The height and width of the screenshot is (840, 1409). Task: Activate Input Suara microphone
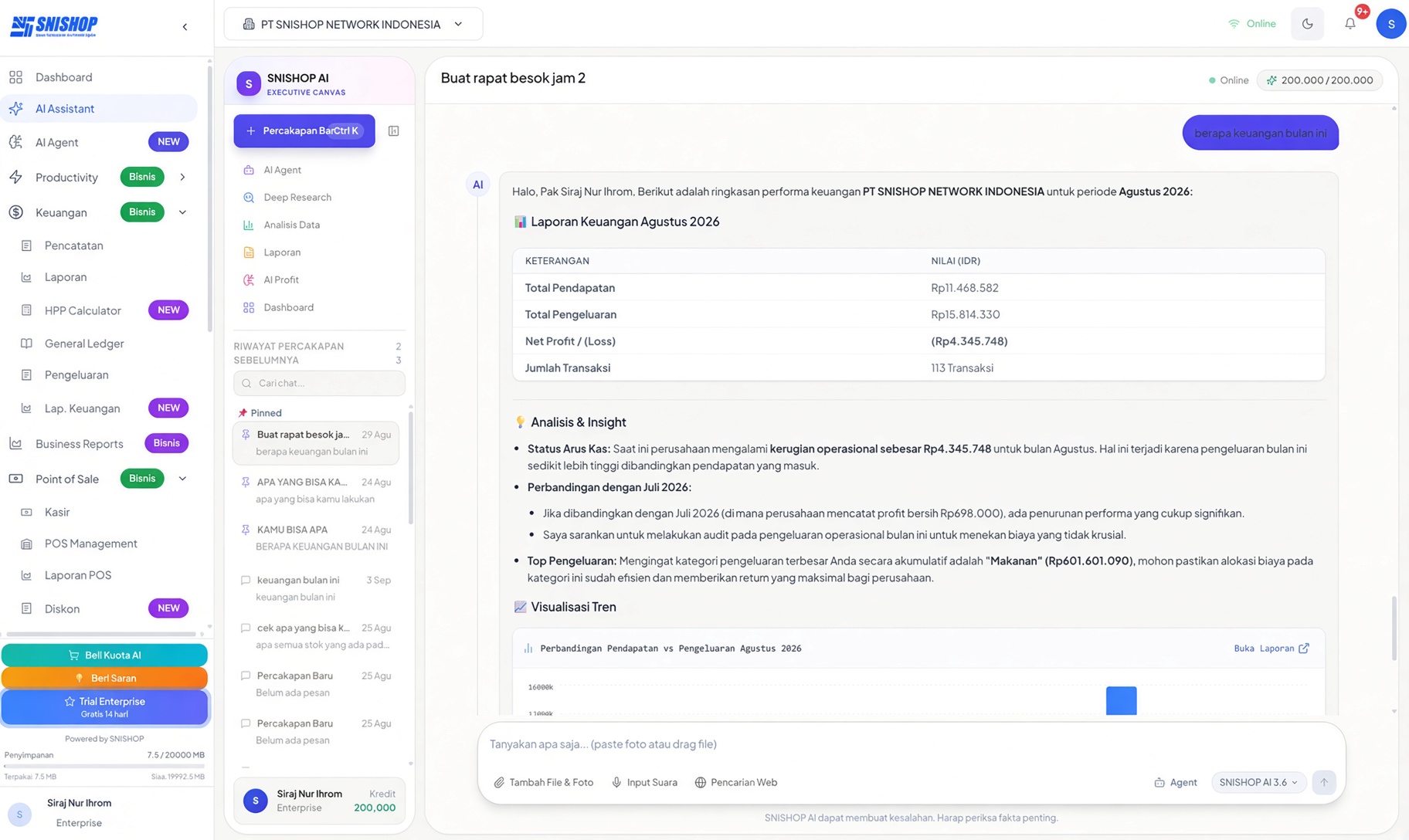[644, 782]
